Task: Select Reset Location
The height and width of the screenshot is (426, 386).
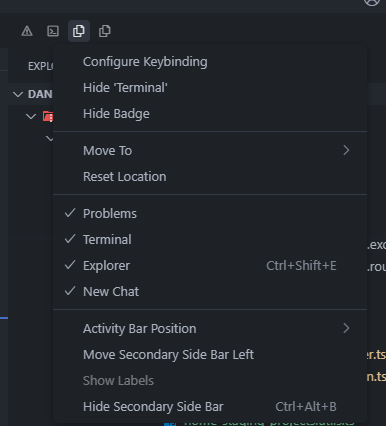Action: [210, 177]
